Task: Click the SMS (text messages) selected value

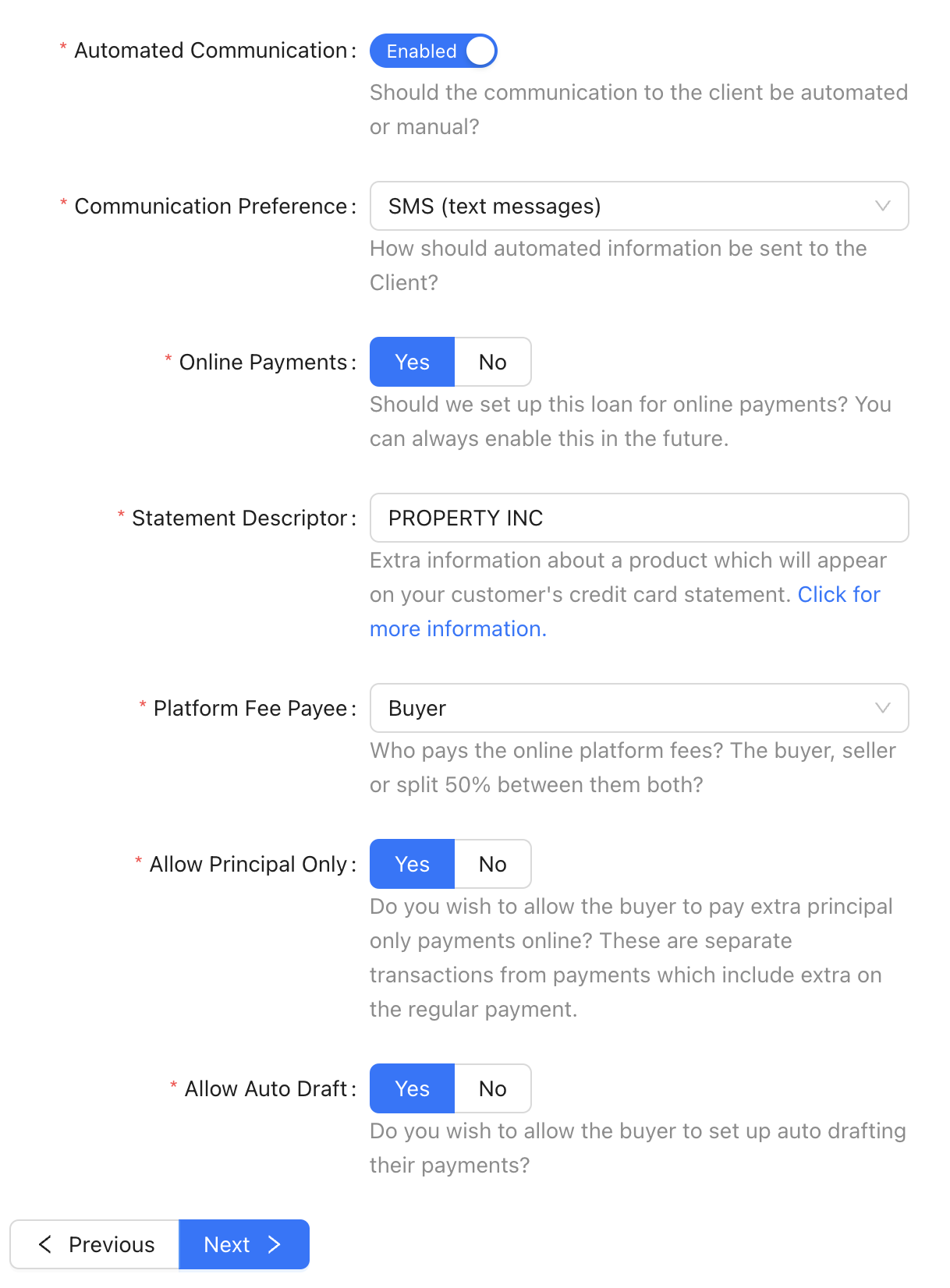Action: pos(494,206)
